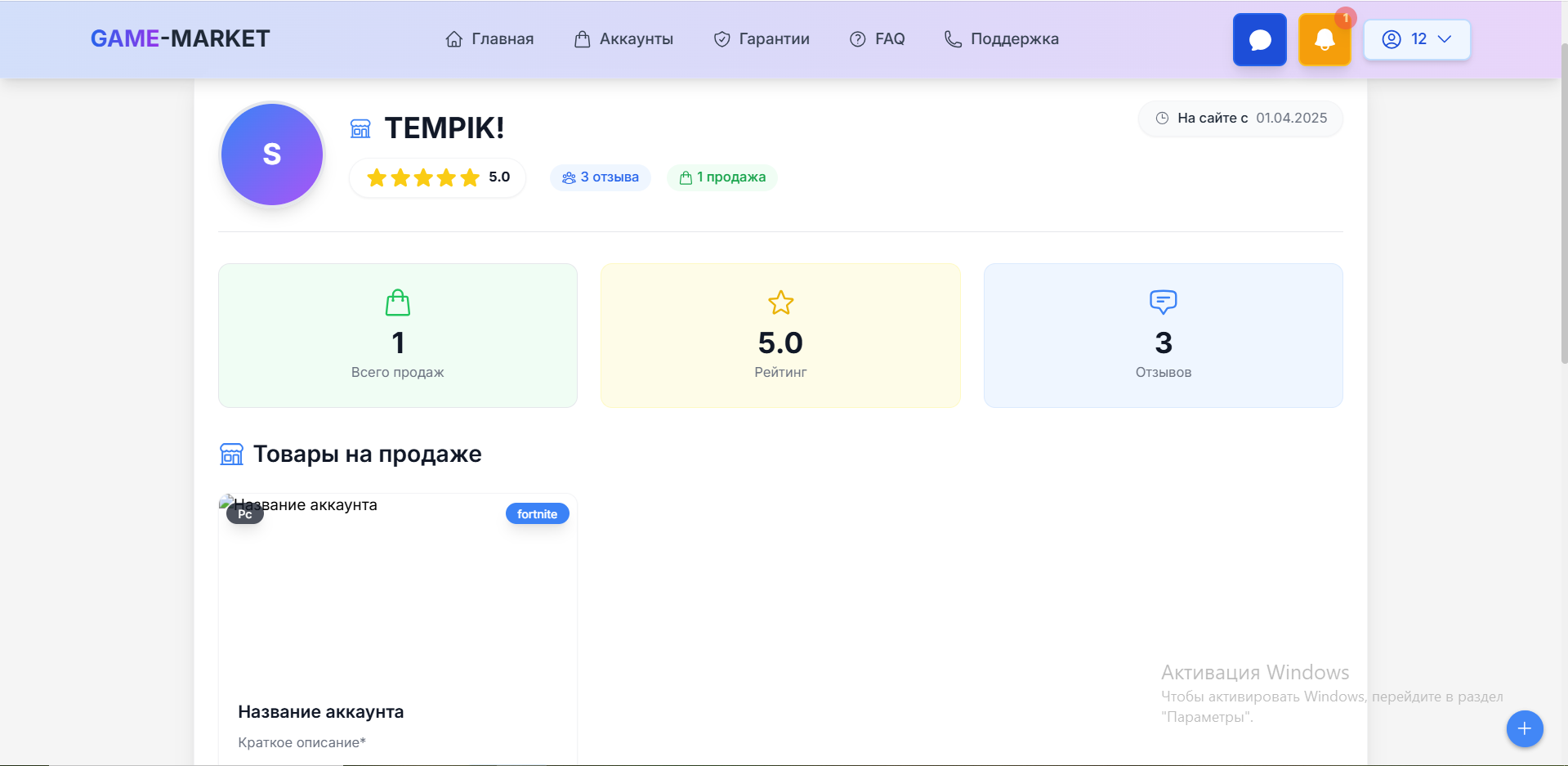
Task: Click the page vertical scrollbar
Action: (1564, 204)
